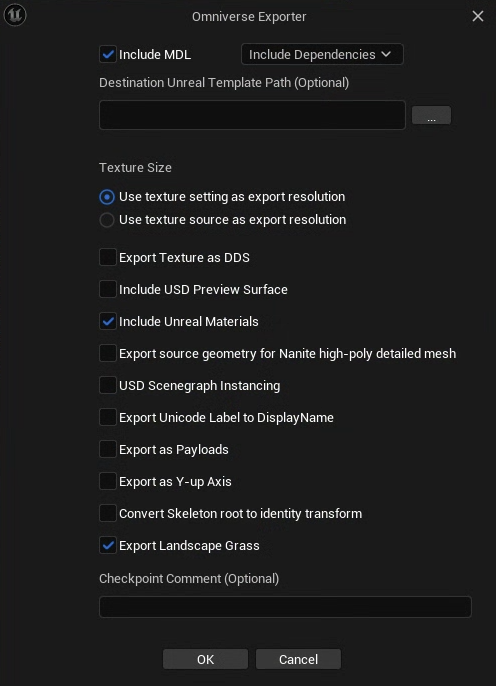The height and width of the screenshot is (686, 496).
Task: Enable Convert Skeleton root to identity transform
Action: tap(108, 513)
